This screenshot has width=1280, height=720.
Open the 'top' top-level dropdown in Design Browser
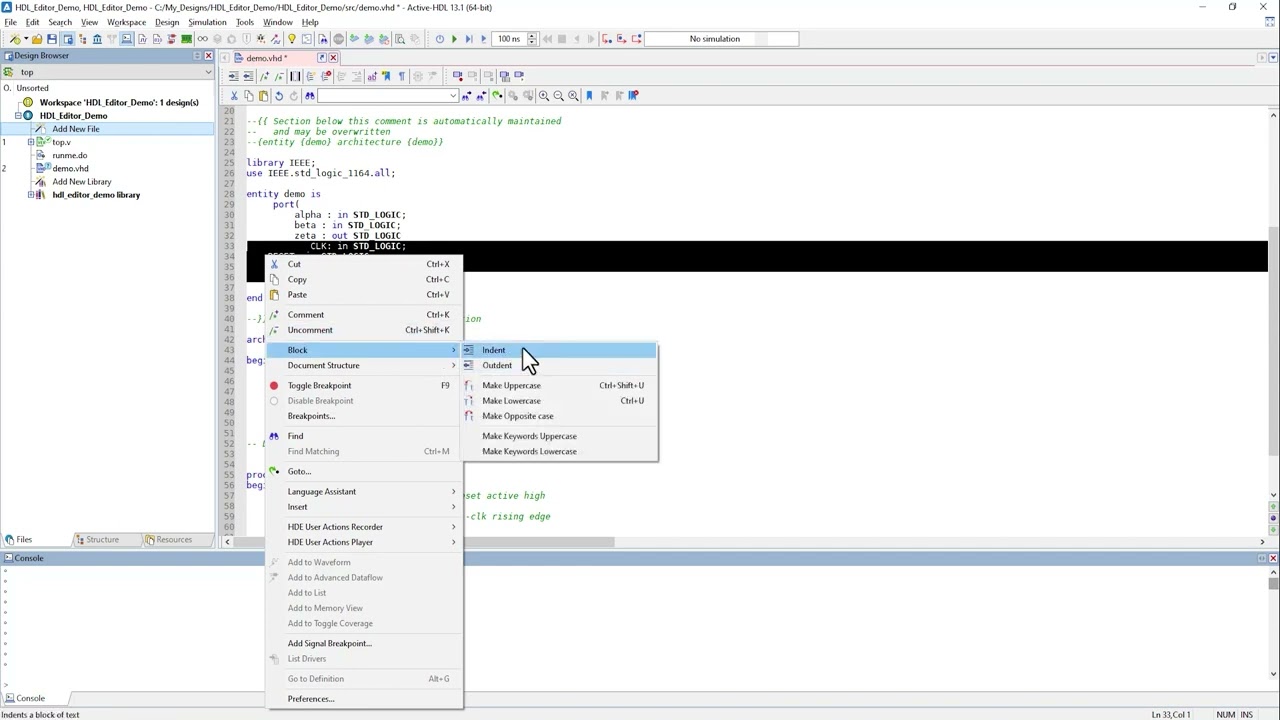(208, 72)
